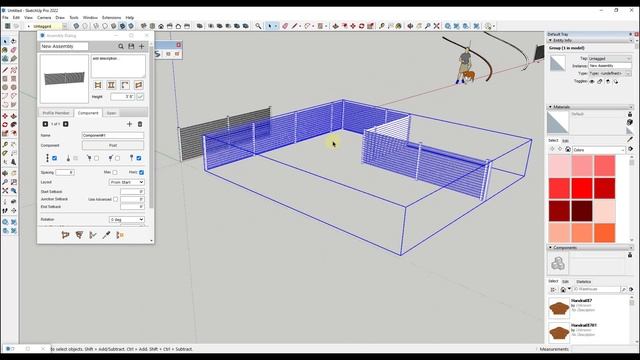Click the Height input field

[122, 97]
